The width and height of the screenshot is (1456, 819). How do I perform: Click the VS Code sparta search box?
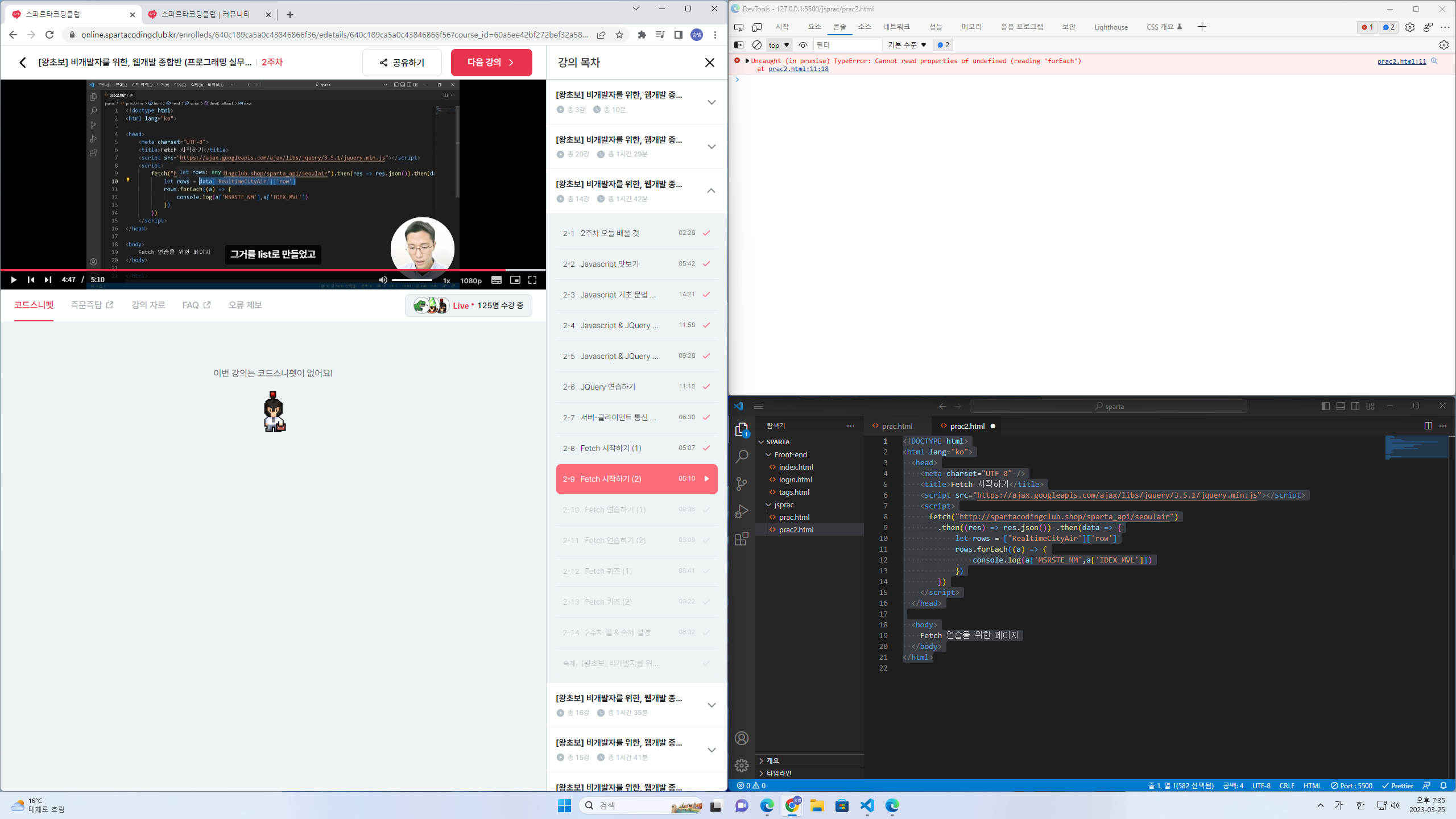click(x=1108, y=406)
